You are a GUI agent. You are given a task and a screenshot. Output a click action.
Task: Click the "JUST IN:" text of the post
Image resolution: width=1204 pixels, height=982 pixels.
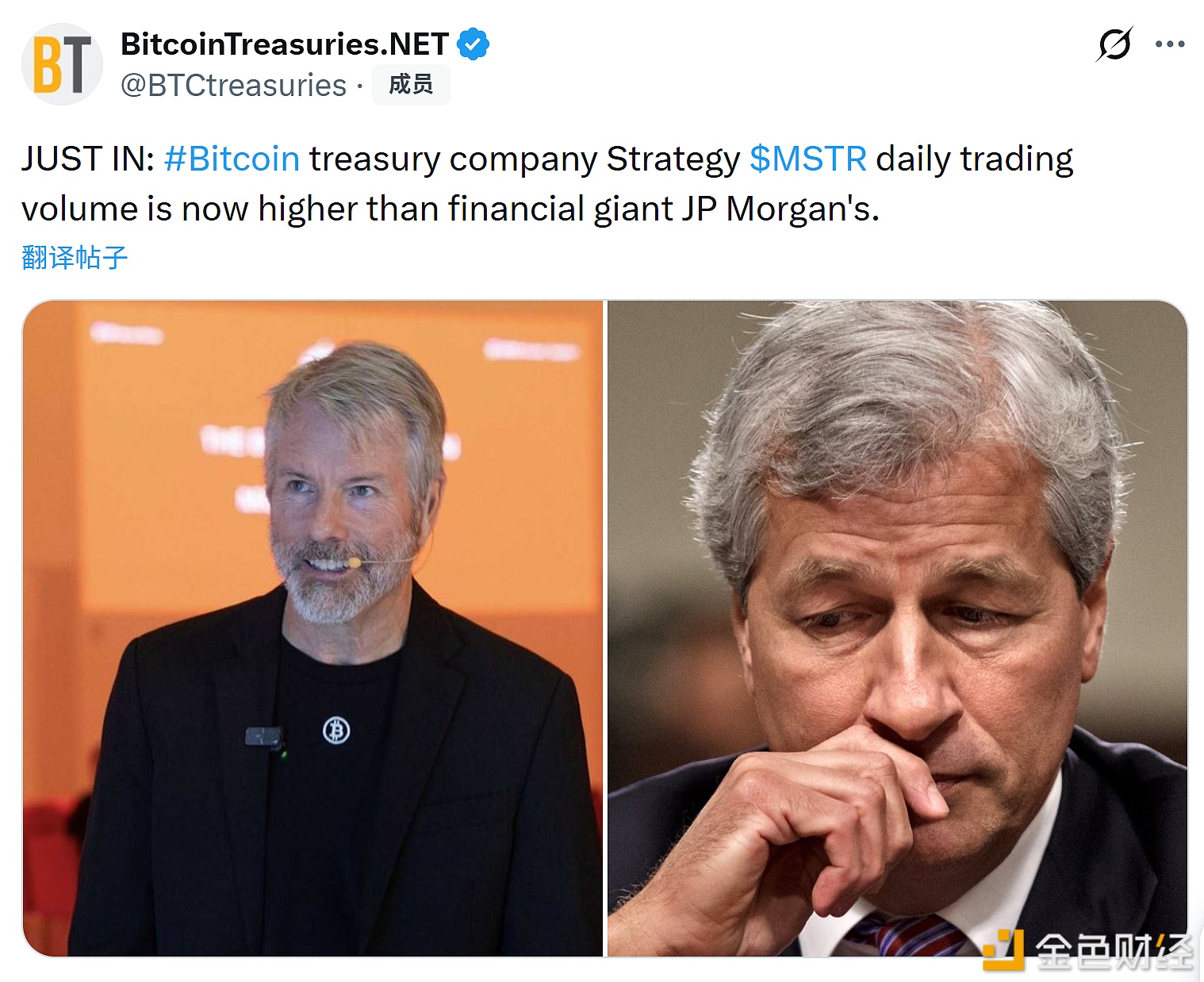(87, 159)
